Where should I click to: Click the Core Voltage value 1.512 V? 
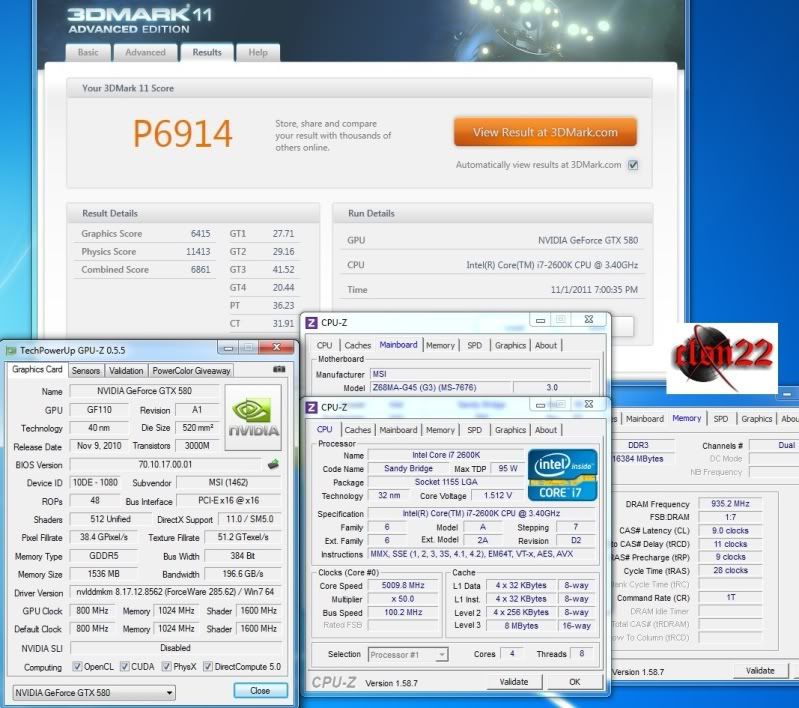497,495
